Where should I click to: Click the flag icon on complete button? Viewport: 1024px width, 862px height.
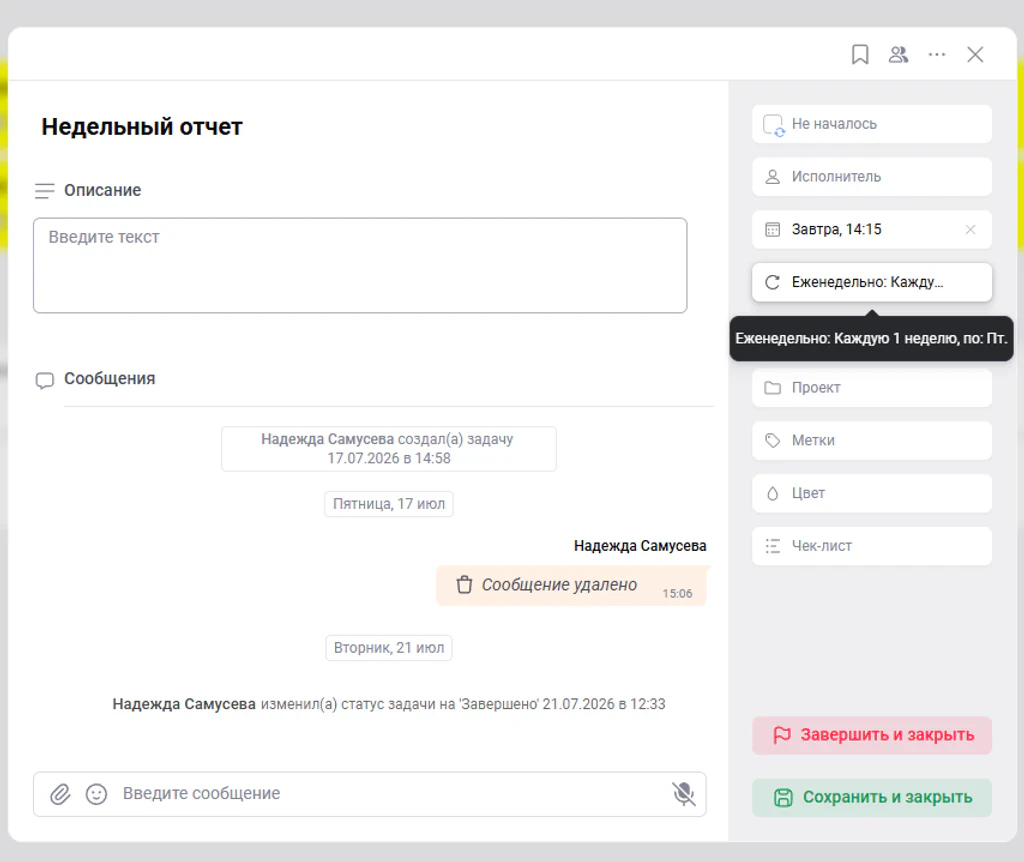click(782, 735)
